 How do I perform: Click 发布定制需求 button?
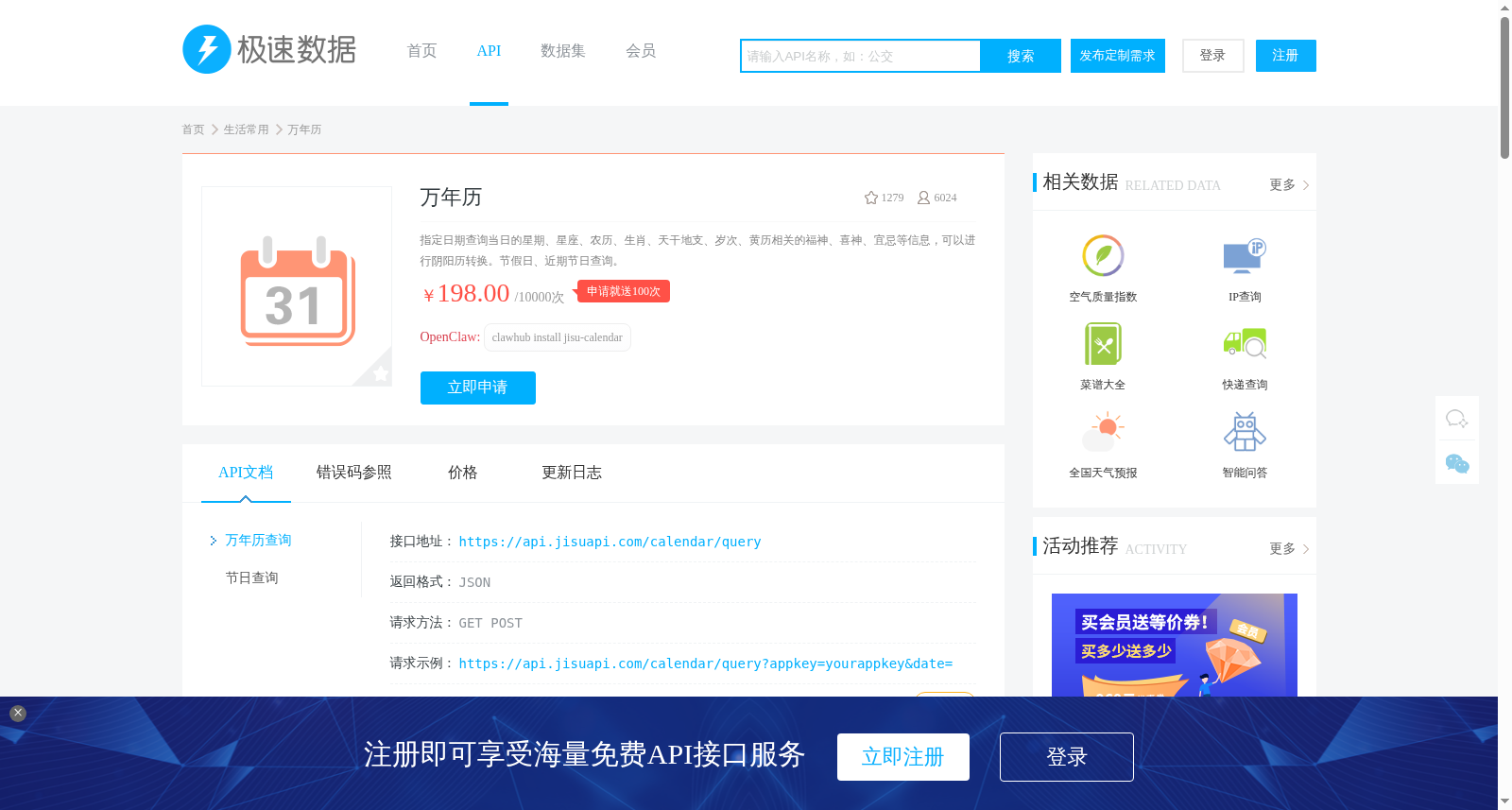coord(1118,56)
